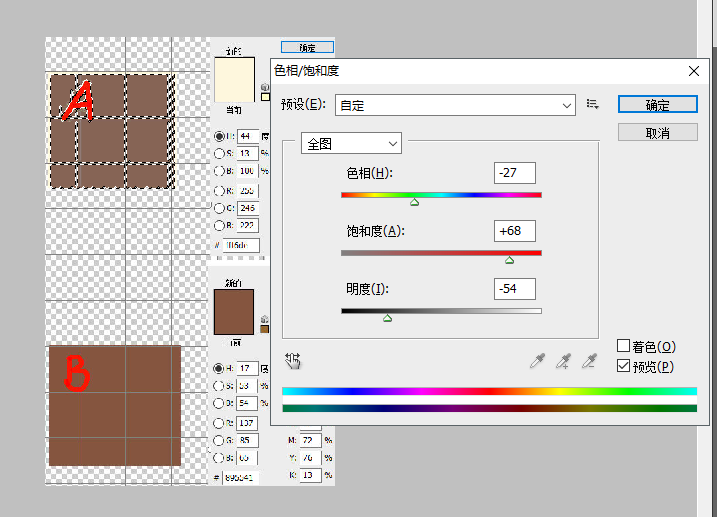717x517 pixels.
Task: Click the R field showing 137
Action: 247,423
